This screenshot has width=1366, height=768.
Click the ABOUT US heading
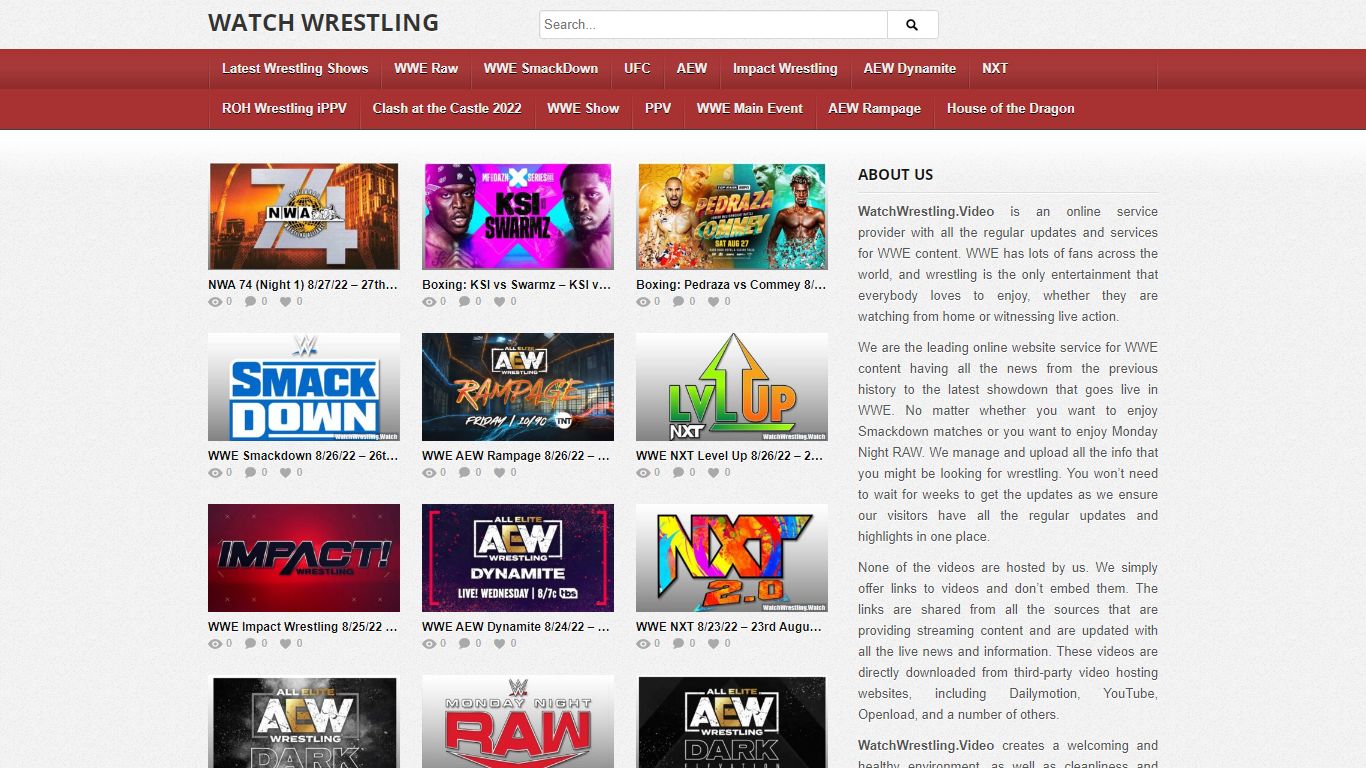click(895, 175)
